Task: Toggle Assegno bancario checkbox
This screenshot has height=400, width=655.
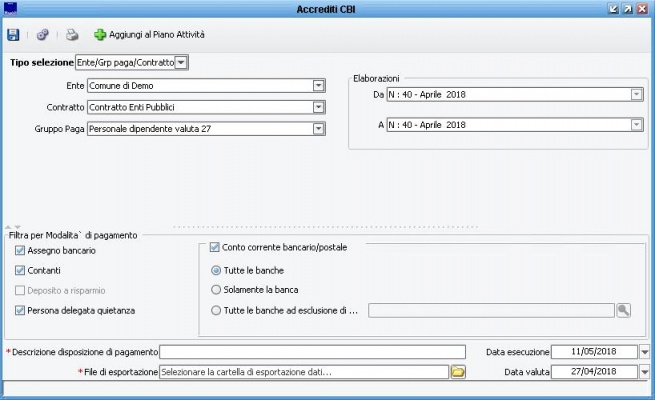Action: tap(20, 251)
